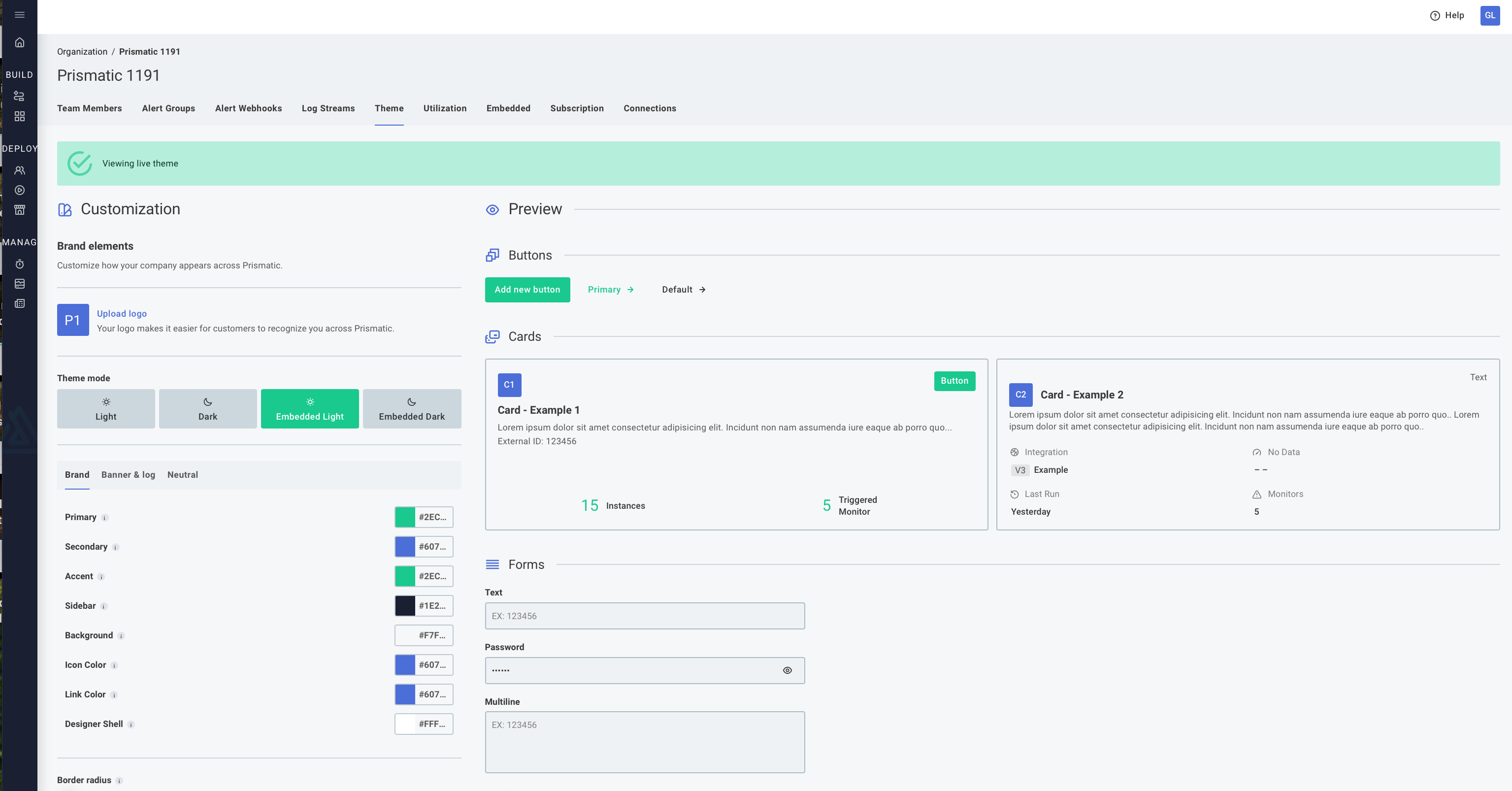This screenshot has width=1512, height=791.
Task: Click the Primary color info icon
Action: coord(105,518)
